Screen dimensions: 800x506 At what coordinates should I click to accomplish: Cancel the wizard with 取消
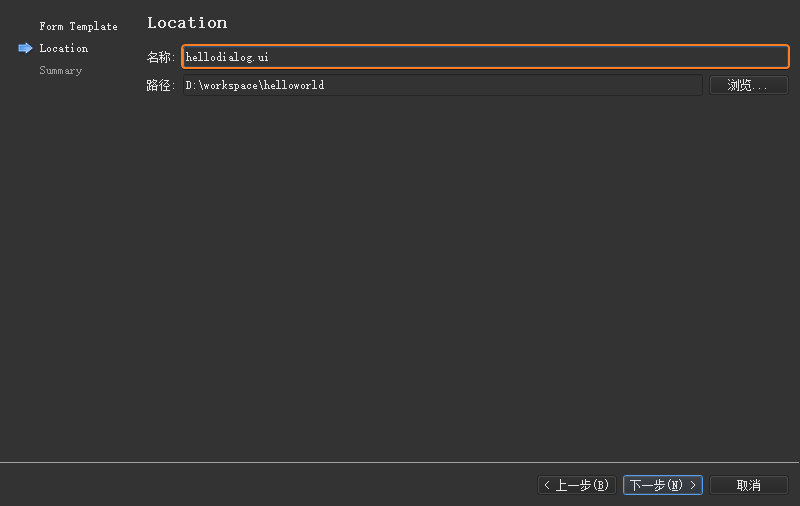[x=748, y=485]
